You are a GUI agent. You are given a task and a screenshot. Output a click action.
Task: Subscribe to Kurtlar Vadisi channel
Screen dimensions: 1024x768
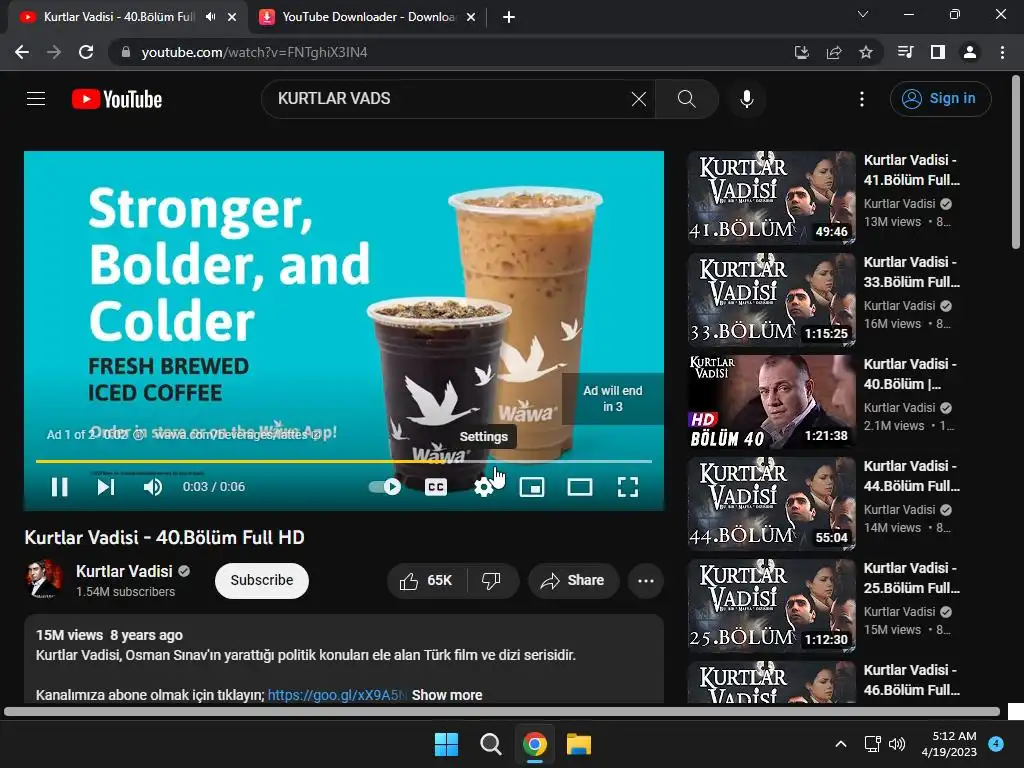262,581
